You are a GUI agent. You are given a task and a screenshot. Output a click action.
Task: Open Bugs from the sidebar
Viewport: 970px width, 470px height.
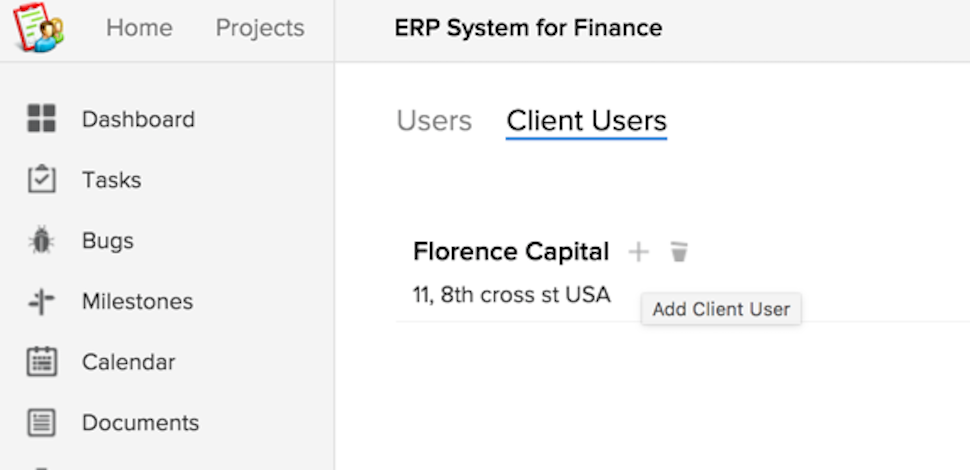[x=107, y=241]
